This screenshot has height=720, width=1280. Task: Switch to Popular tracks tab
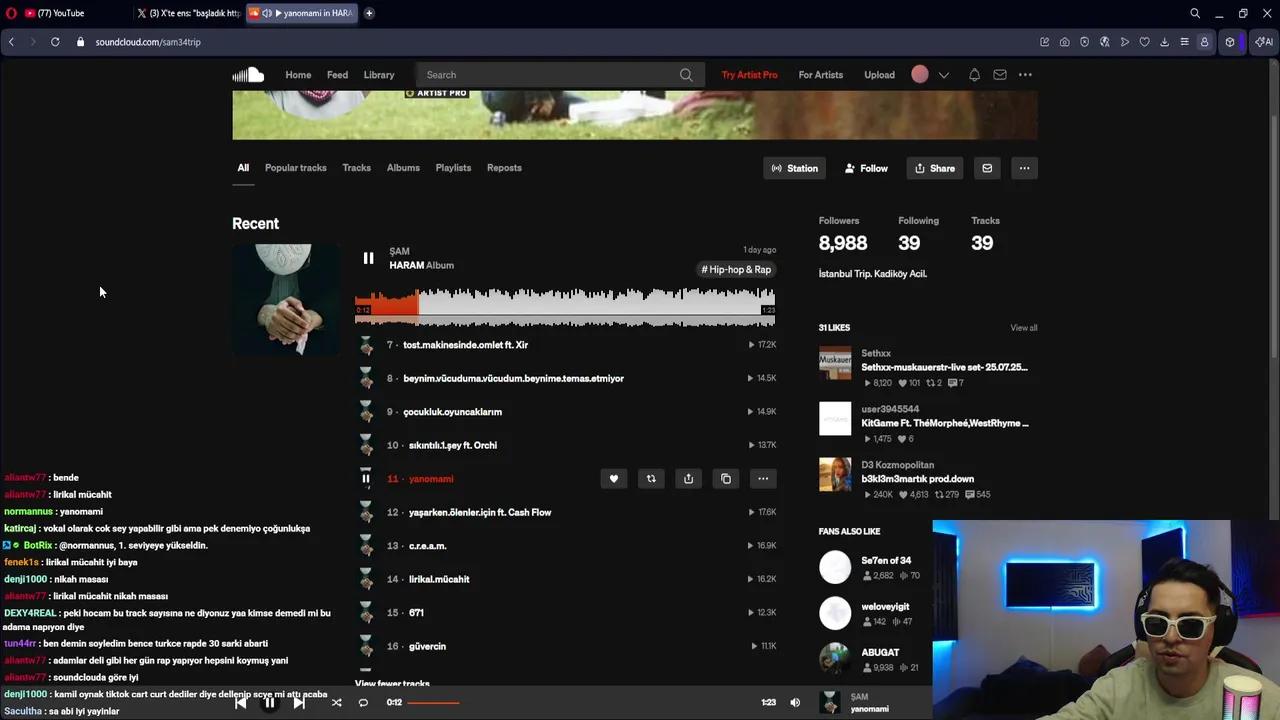click(x=295, y=168)
